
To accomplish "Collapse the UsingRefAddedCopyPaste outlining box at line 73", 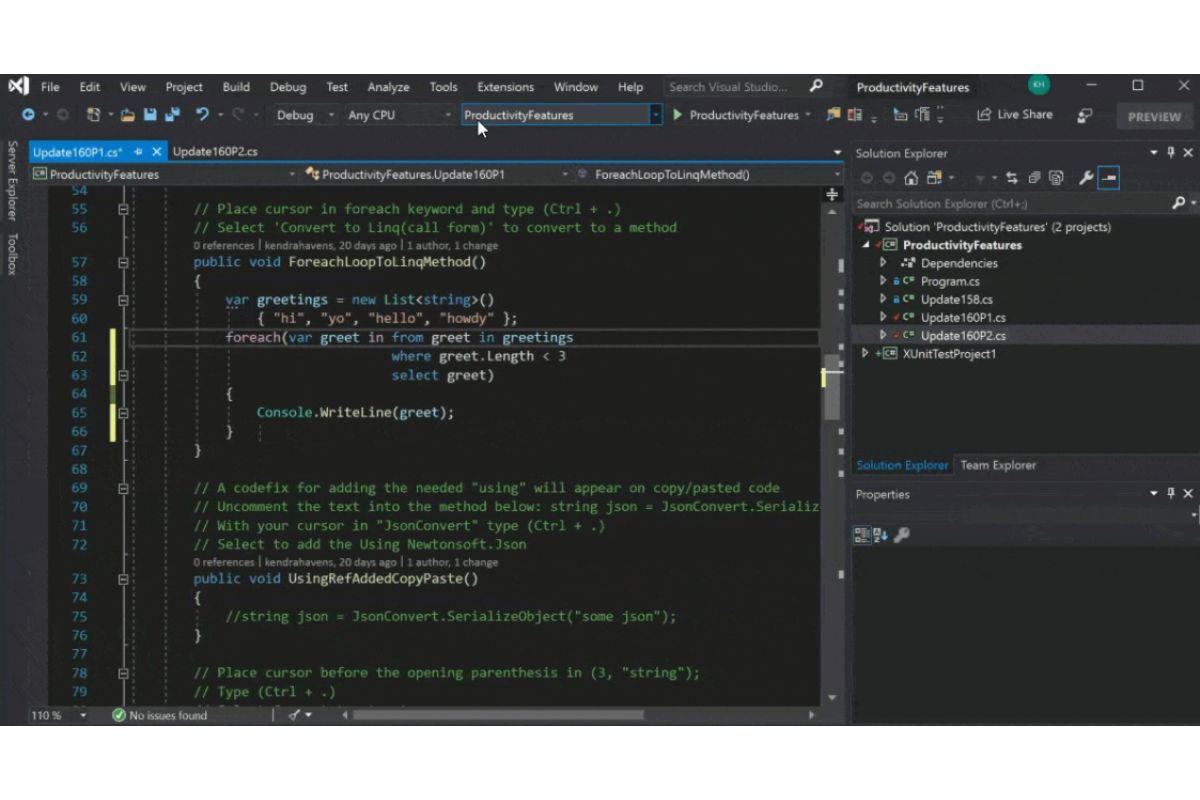I will pos(123,579).
